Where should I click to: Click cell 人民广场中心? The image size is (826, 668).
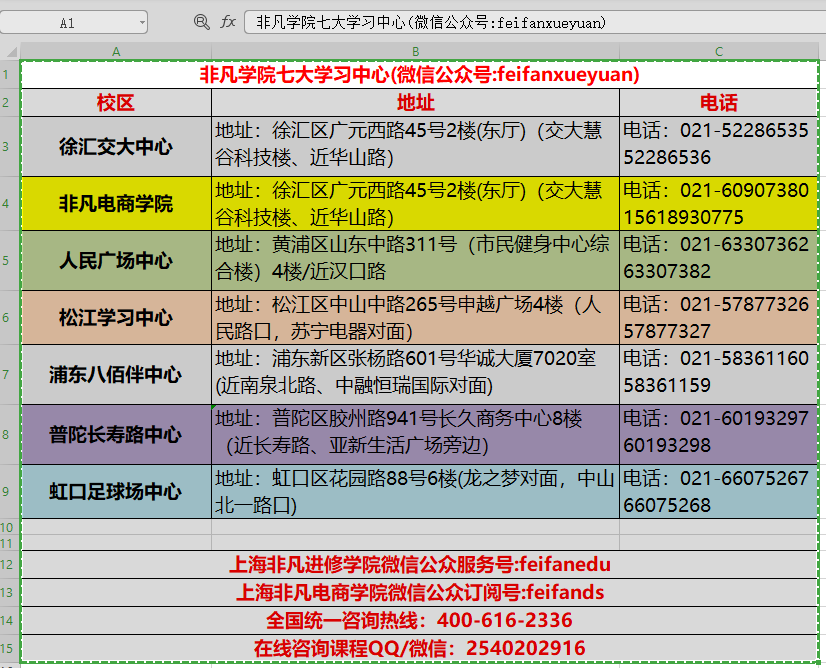click(116, 260)
